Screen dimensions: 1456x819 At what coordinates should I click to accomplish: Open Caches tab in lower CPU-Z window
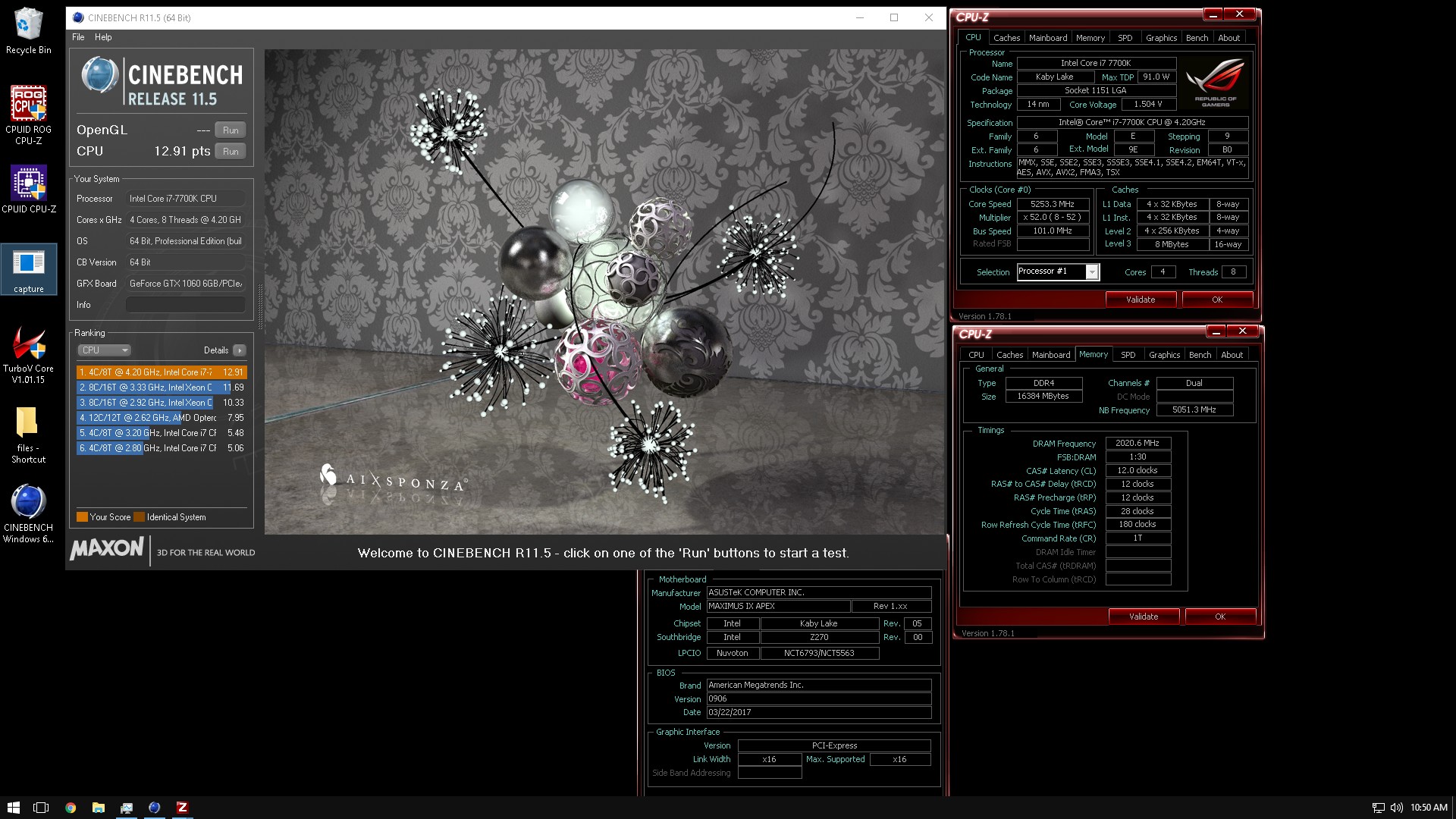point(1009,355)
